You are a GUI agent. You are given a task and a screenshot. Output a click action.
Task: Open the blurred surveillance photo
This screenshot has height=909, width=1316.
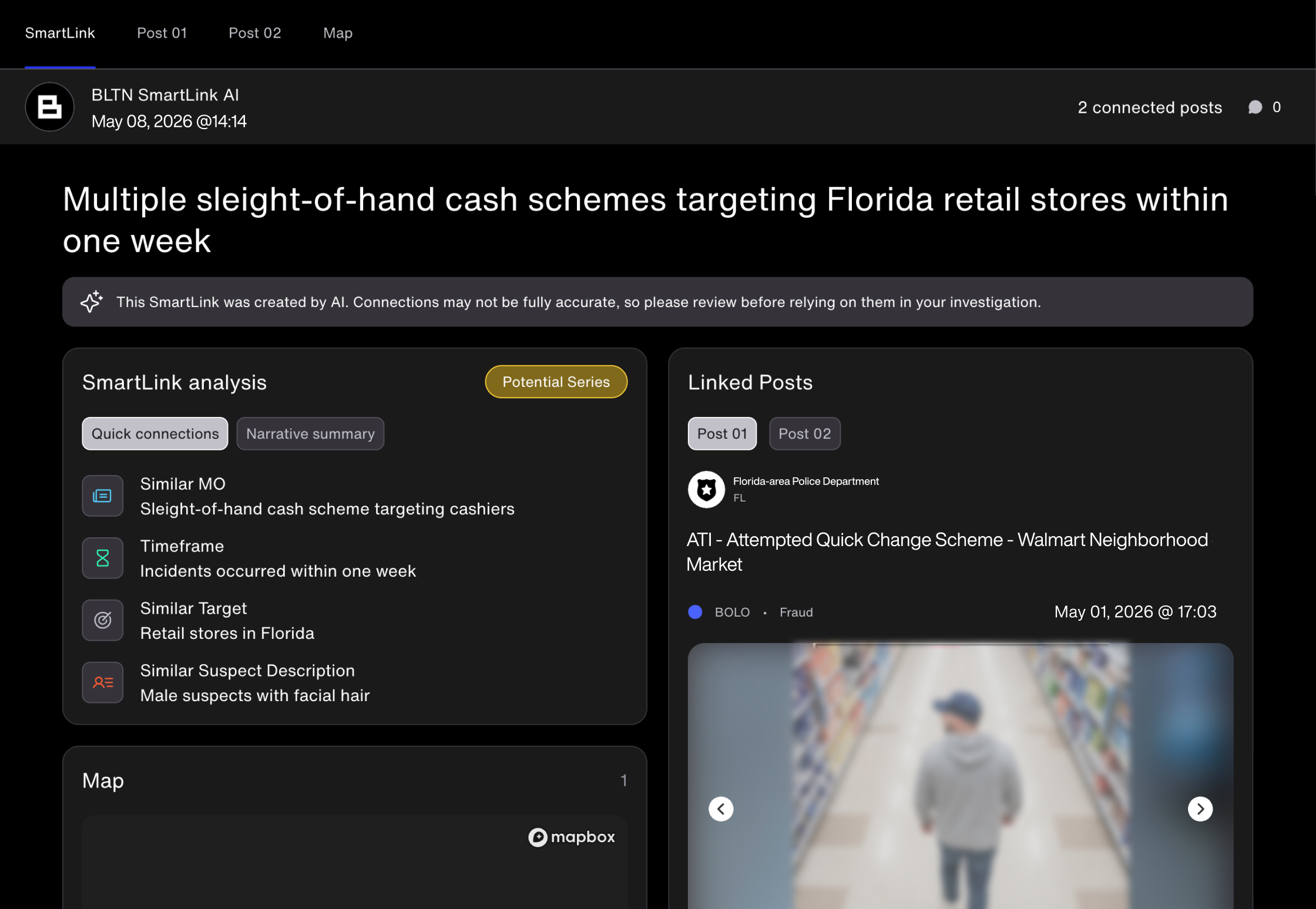961,776
